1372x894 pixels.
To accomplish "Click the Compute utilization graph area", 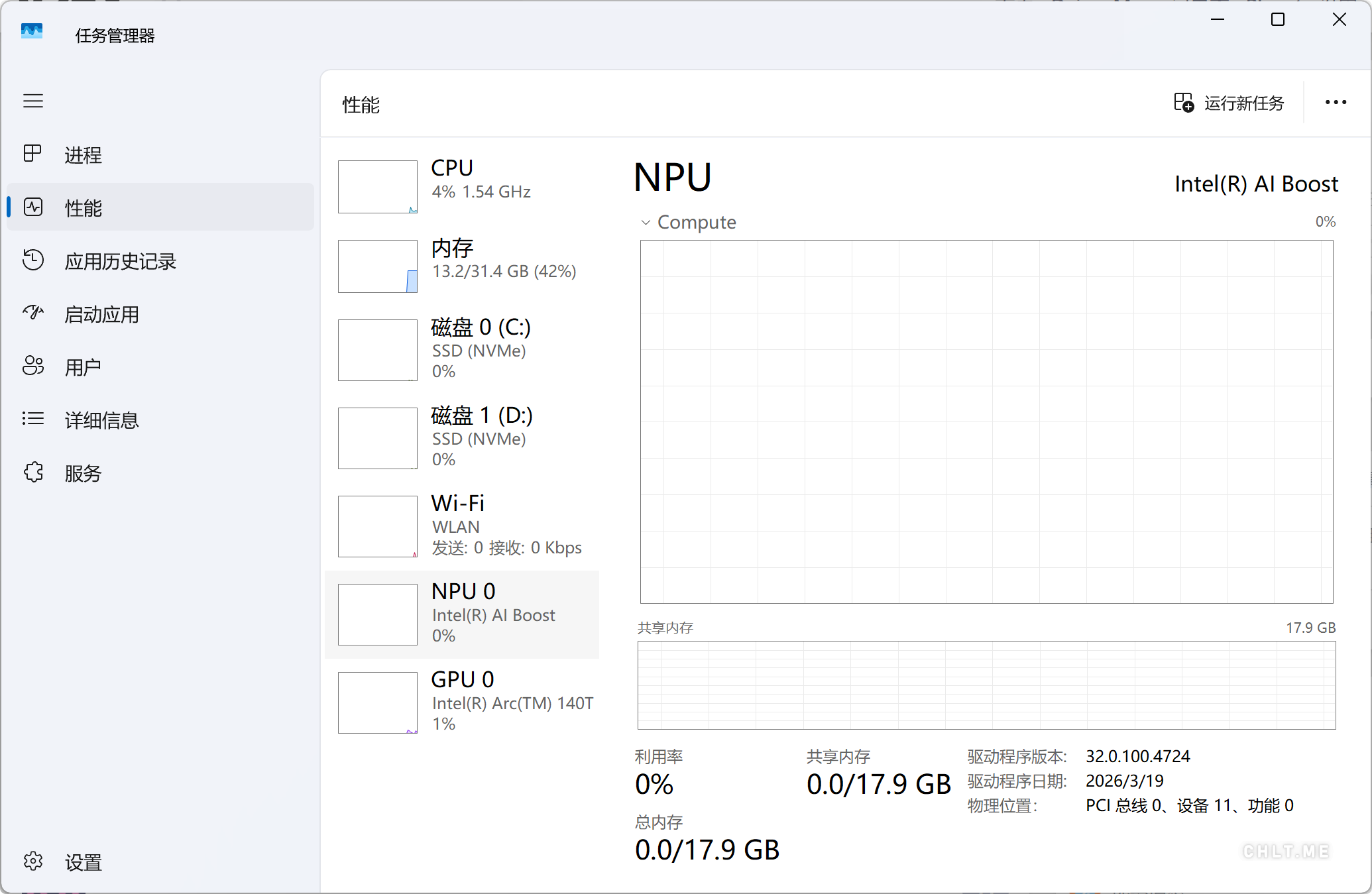I will tap(987, 421).
